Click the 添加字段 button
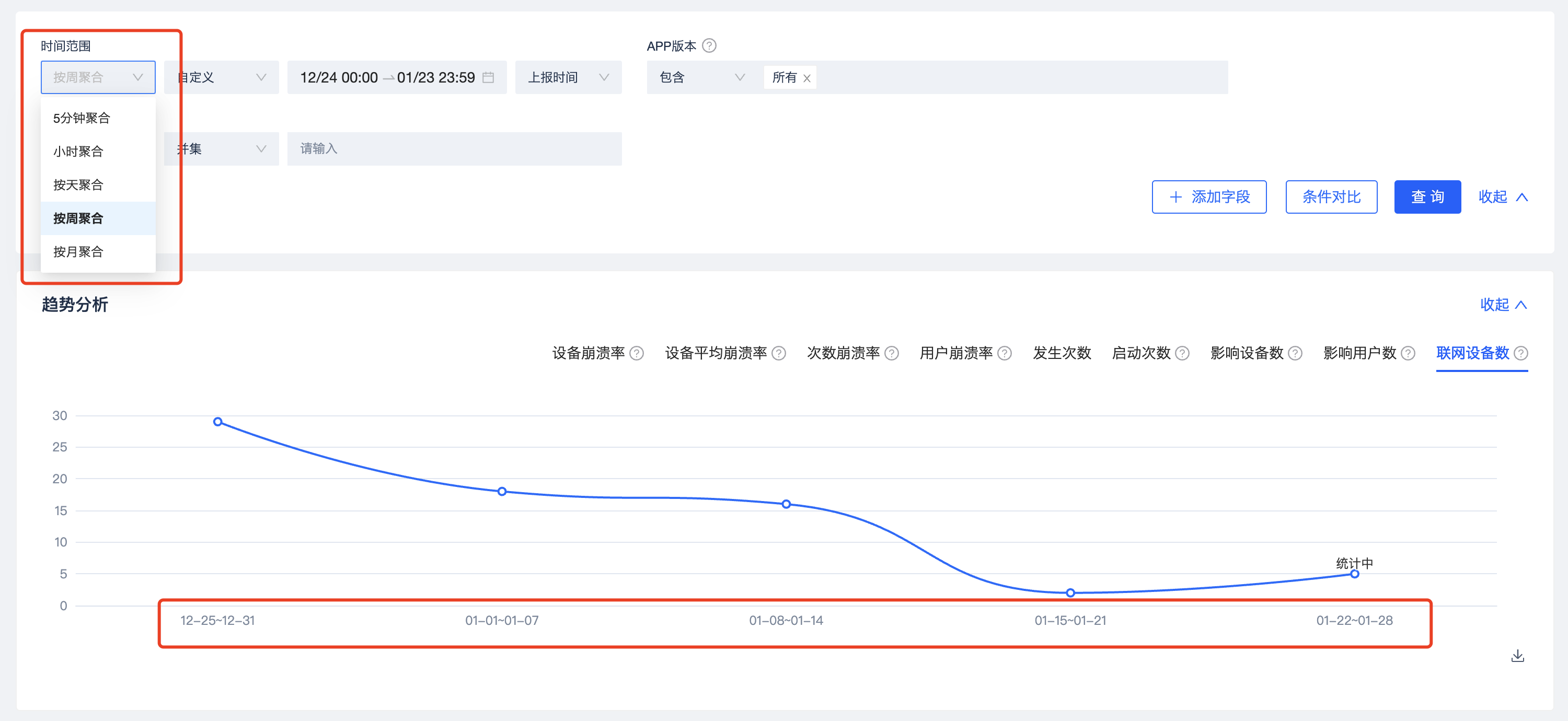Screen dimensions: 1568x721 [1209, 196]
